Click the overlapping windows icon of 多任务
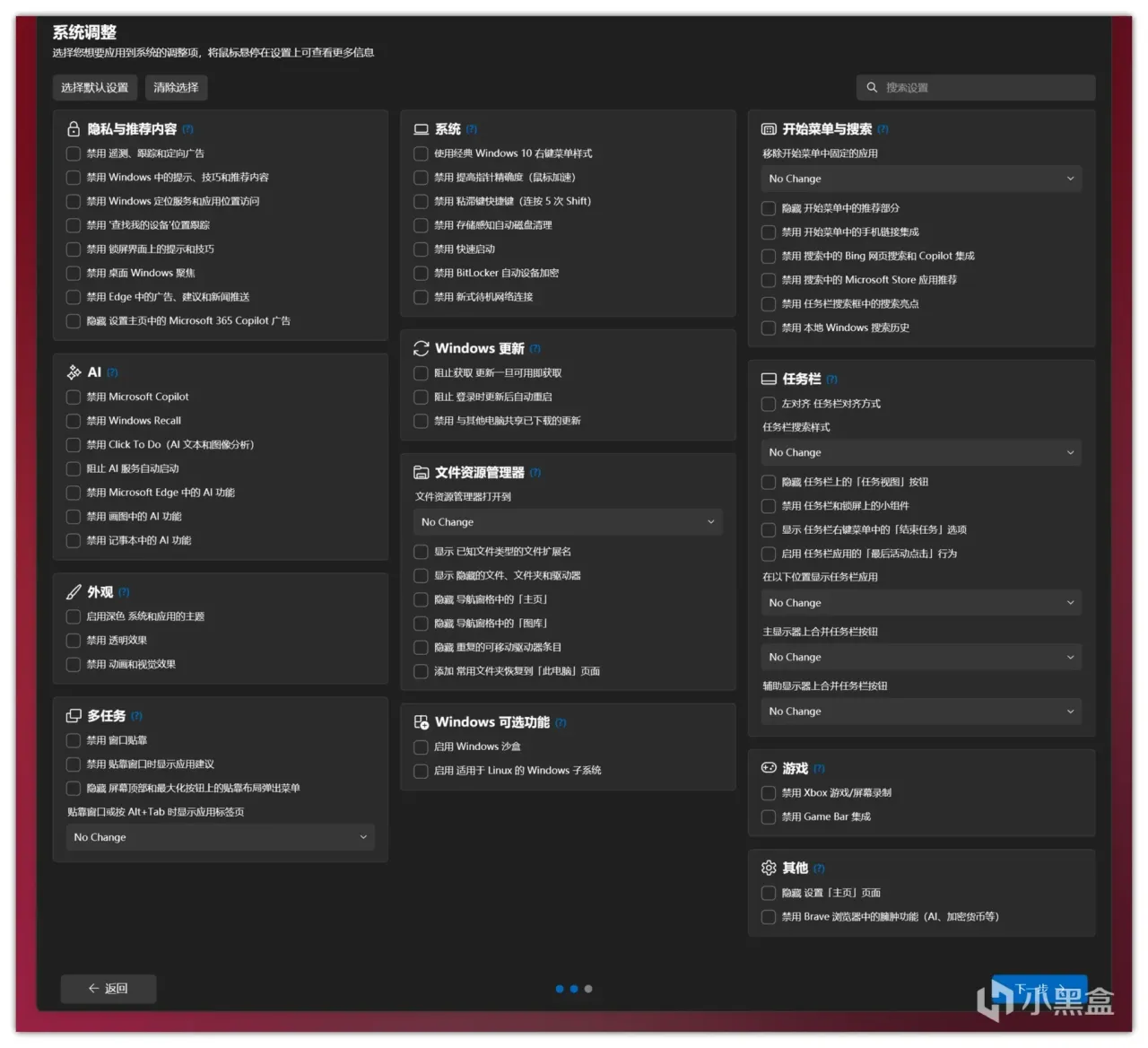The height and width of the screenshot is (1048, 1148). (x=74, y=716)
